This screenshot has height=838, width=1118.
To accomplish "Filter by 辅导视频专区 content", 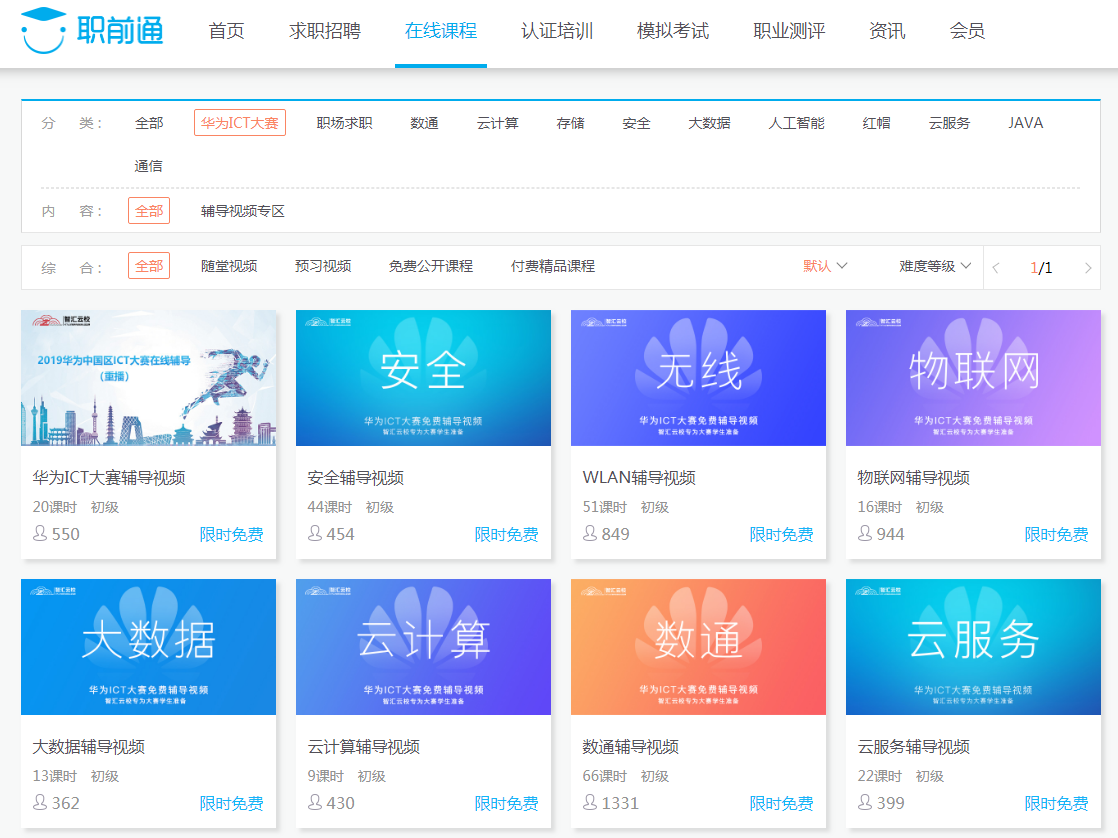I will pos(242,210).
